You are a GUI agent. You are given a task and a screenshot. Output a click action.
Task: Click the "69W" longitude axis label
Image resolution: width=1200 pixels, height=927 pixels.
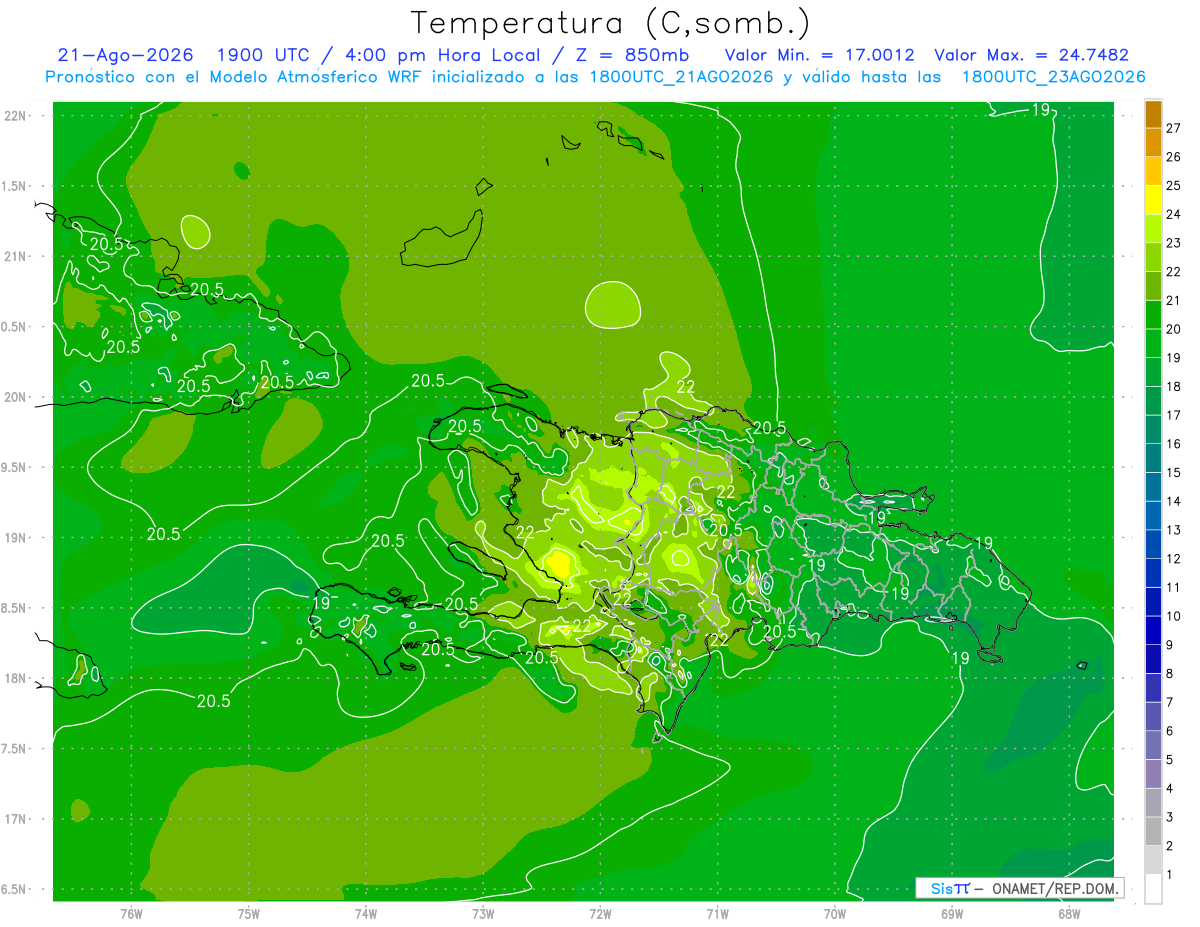coord(952,913)
